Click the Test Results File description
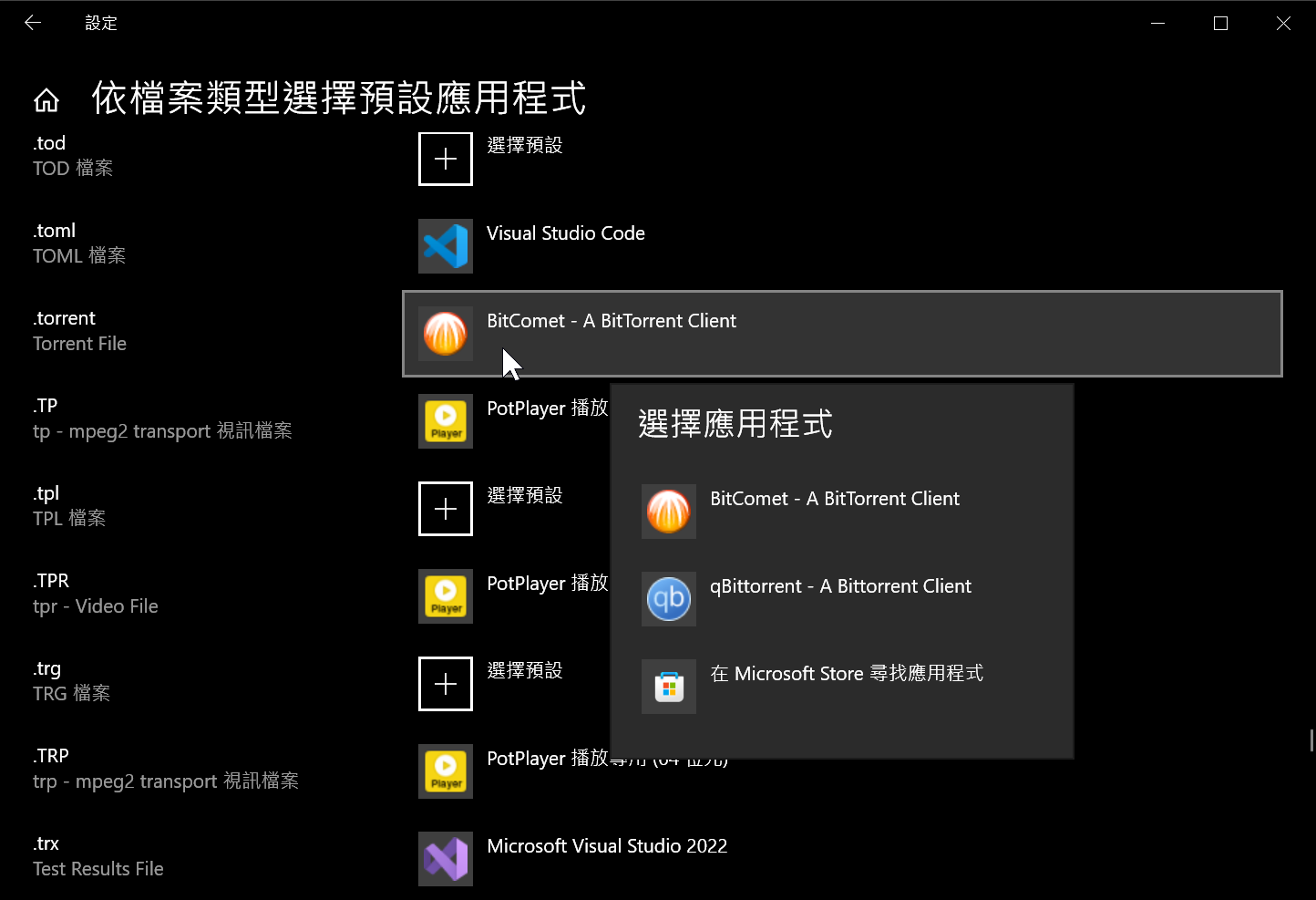 (x=98, y=869)
